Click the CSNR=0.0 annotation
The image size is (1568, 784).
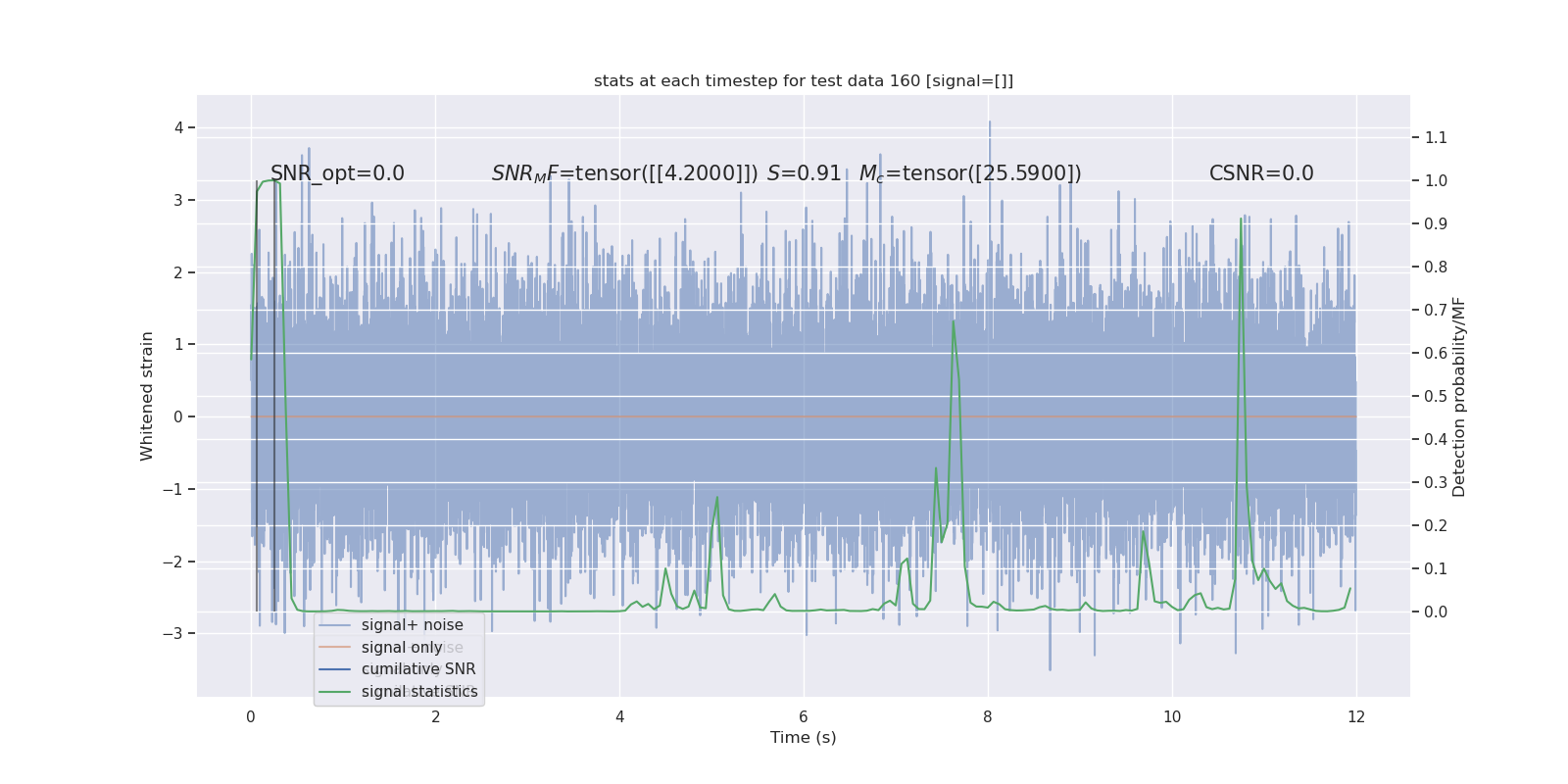pos(1261,173)
